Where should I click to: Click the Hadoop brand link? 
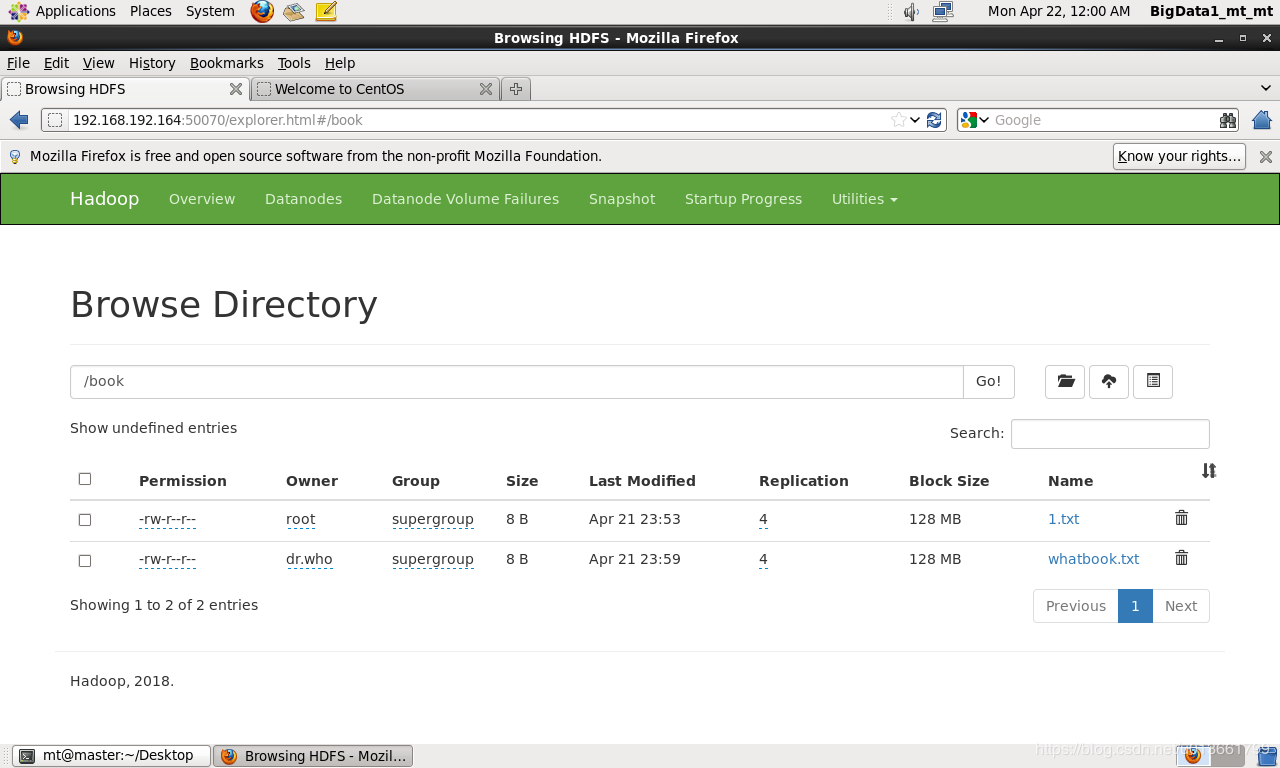tap(104, 199)
